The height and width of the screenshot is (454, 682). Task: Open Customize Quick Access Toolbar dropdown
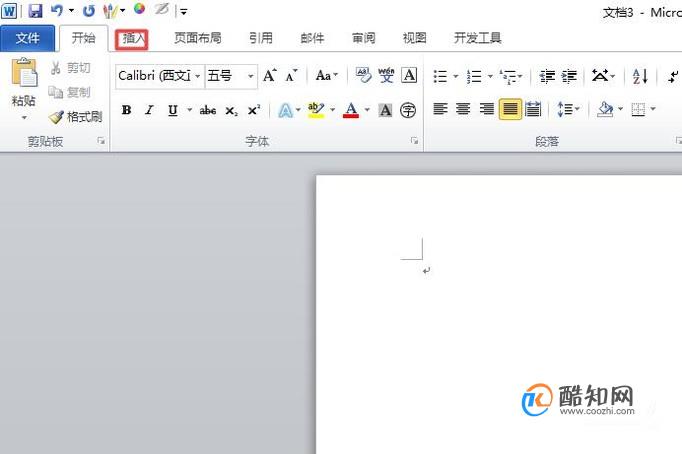tap(184, 12)
